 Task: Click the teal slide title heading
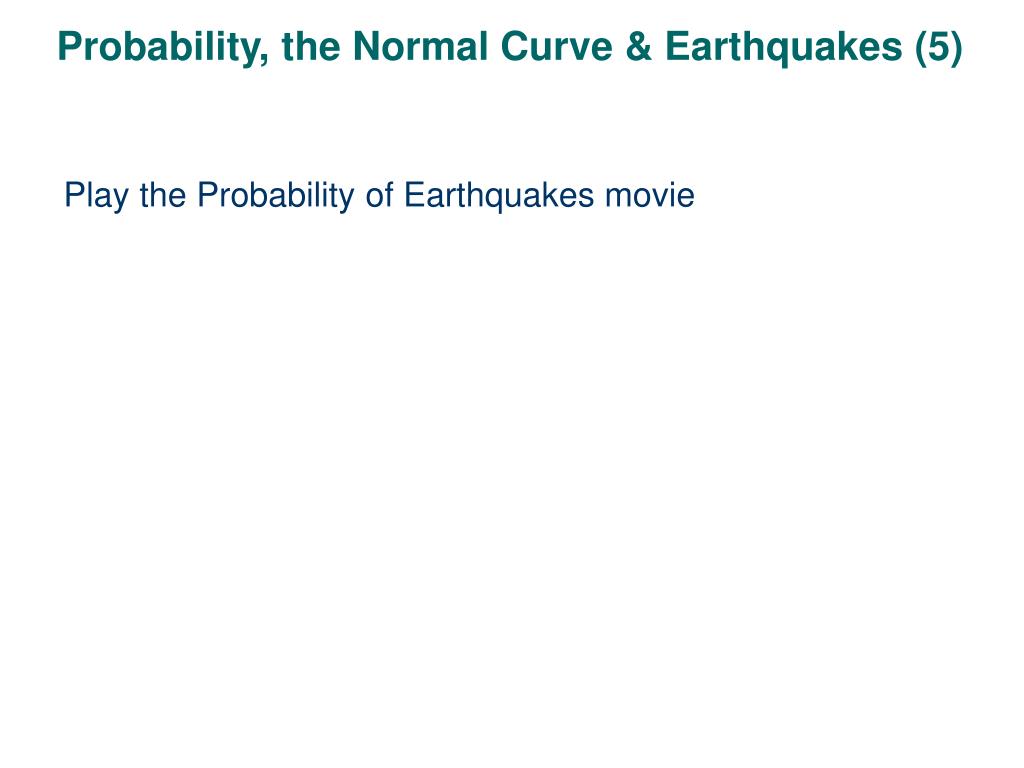click(510, 47)
